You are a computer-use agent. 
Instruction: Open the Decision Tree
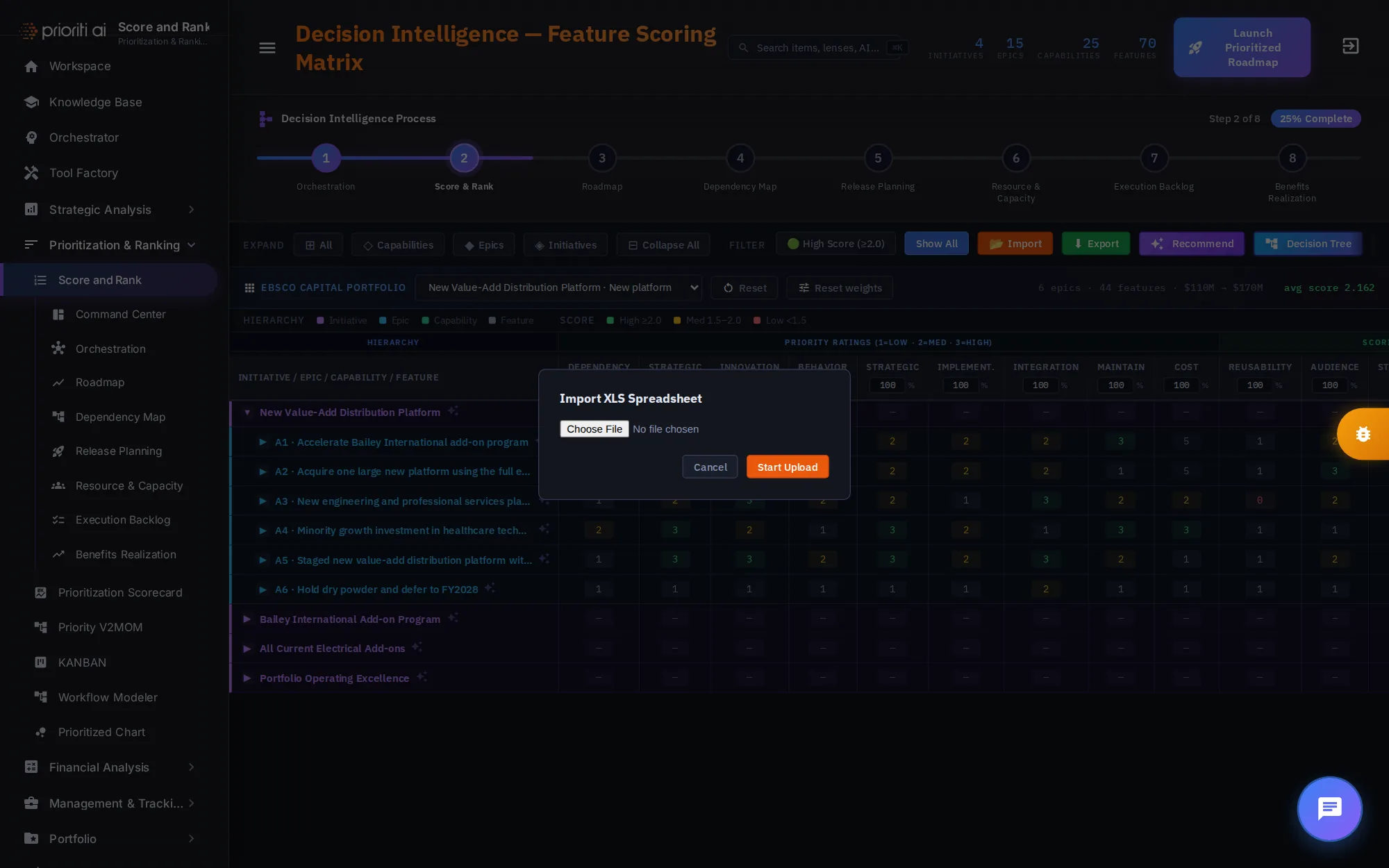click(1308, 244)
